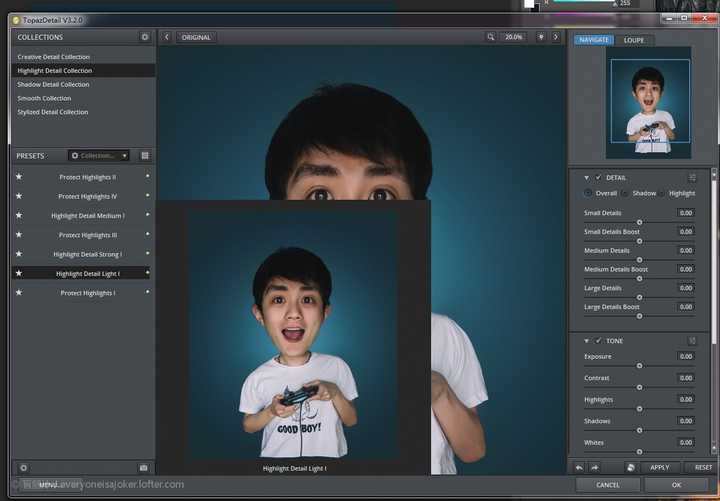
Task: Click previous view arrow beside ORIGINAL
Action: (x=167, y=37)
